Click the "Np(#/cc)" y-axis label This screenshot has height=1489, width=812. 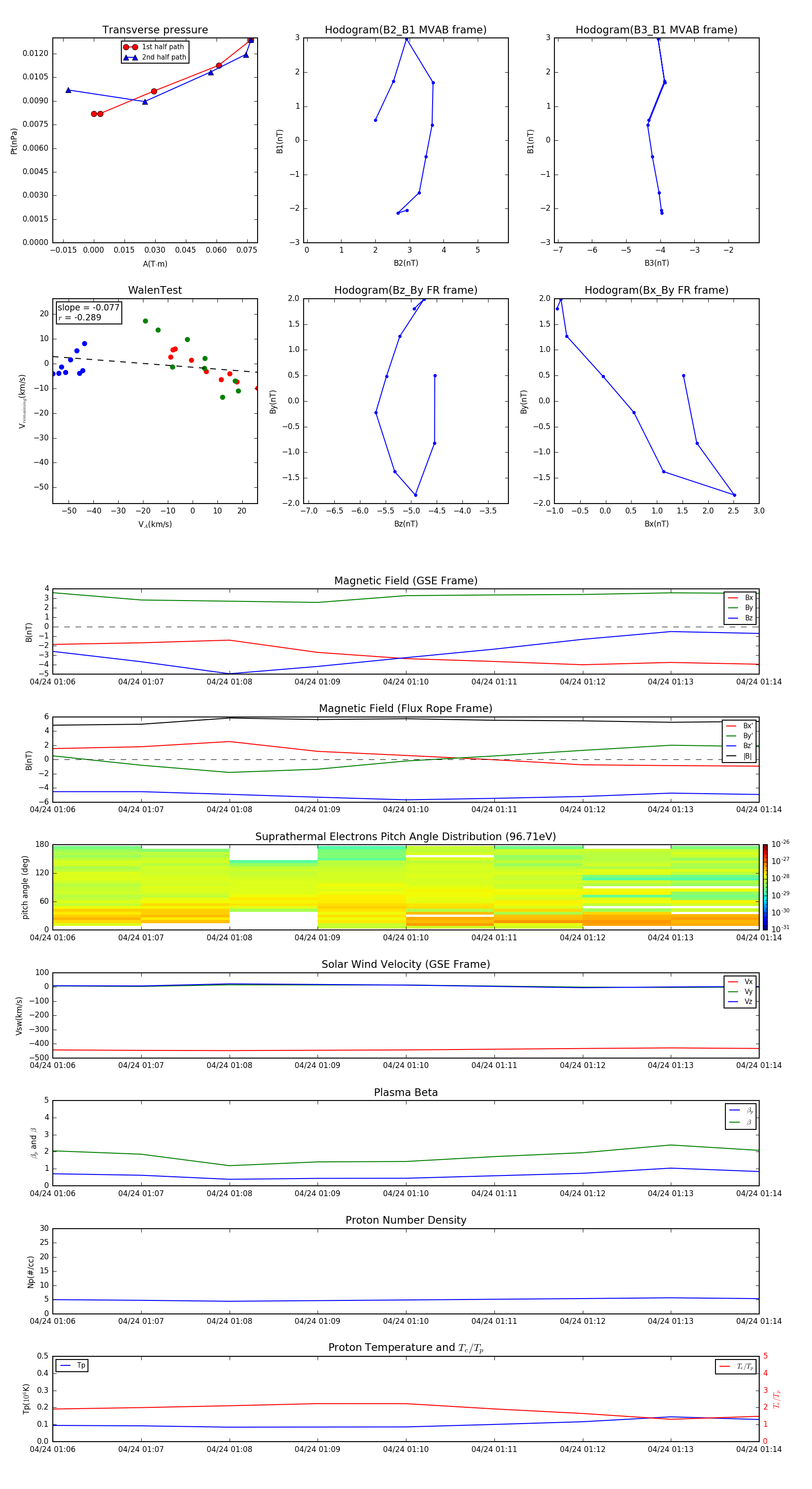[x=31, y=1272]
